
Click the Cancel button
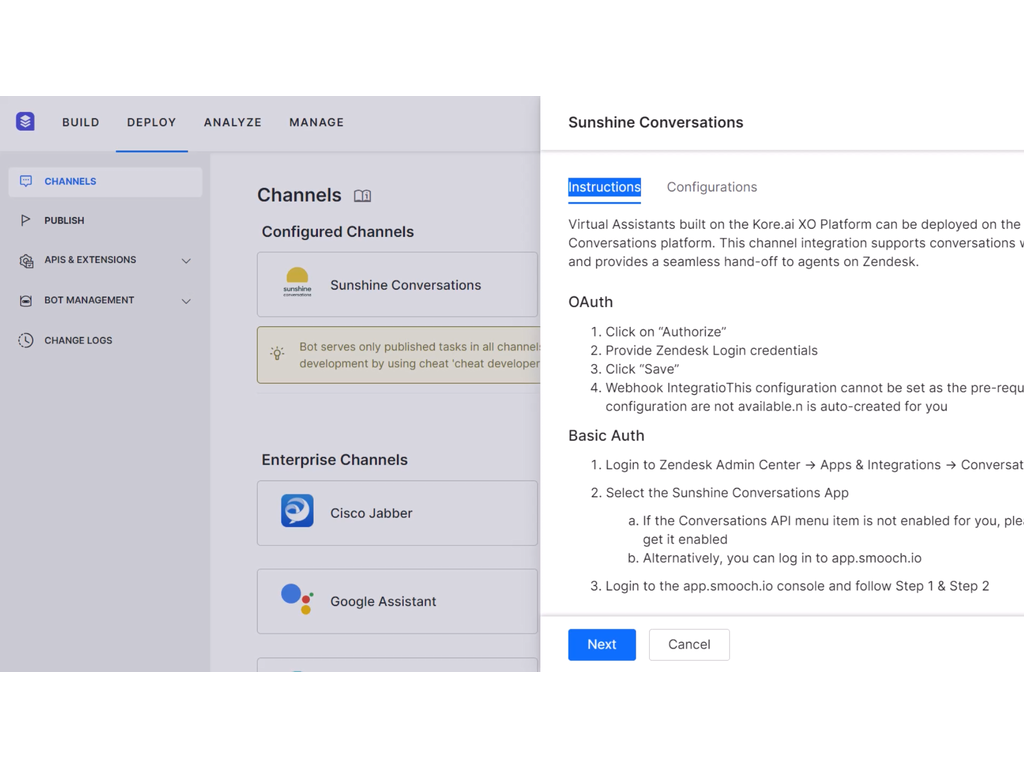point(689,644)
